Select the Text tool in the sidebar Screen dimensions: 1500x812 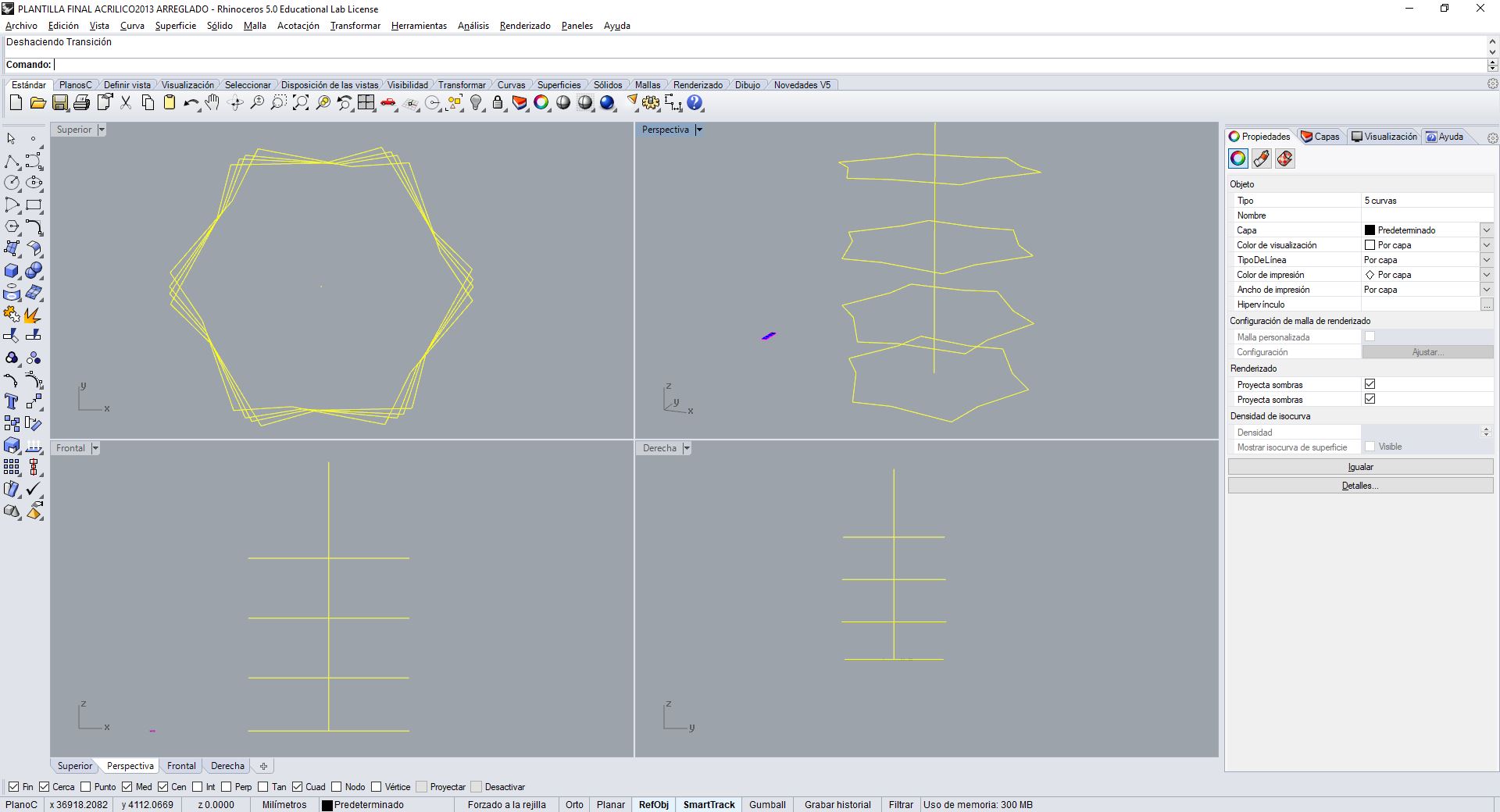(12, 401)
